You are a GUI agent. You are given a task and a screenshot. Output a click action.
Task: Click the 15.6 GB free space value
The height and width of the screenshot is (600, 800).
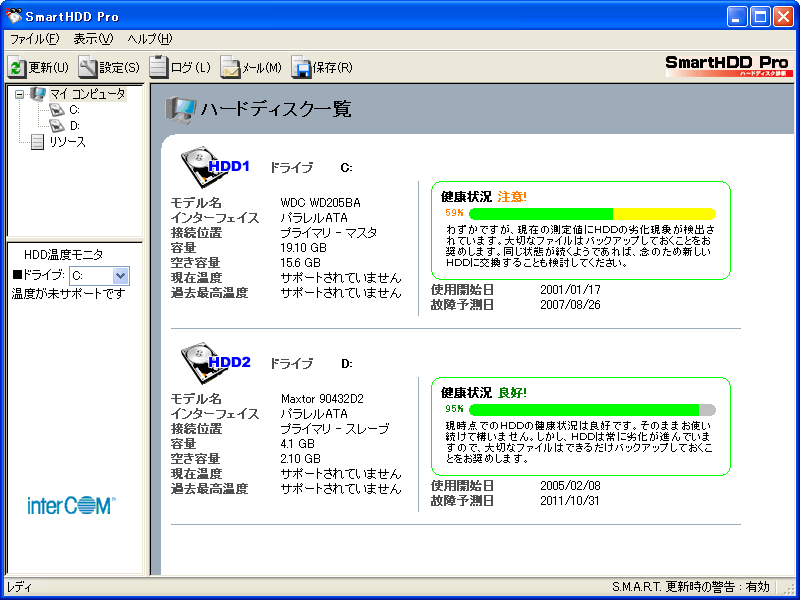[301, 263]
